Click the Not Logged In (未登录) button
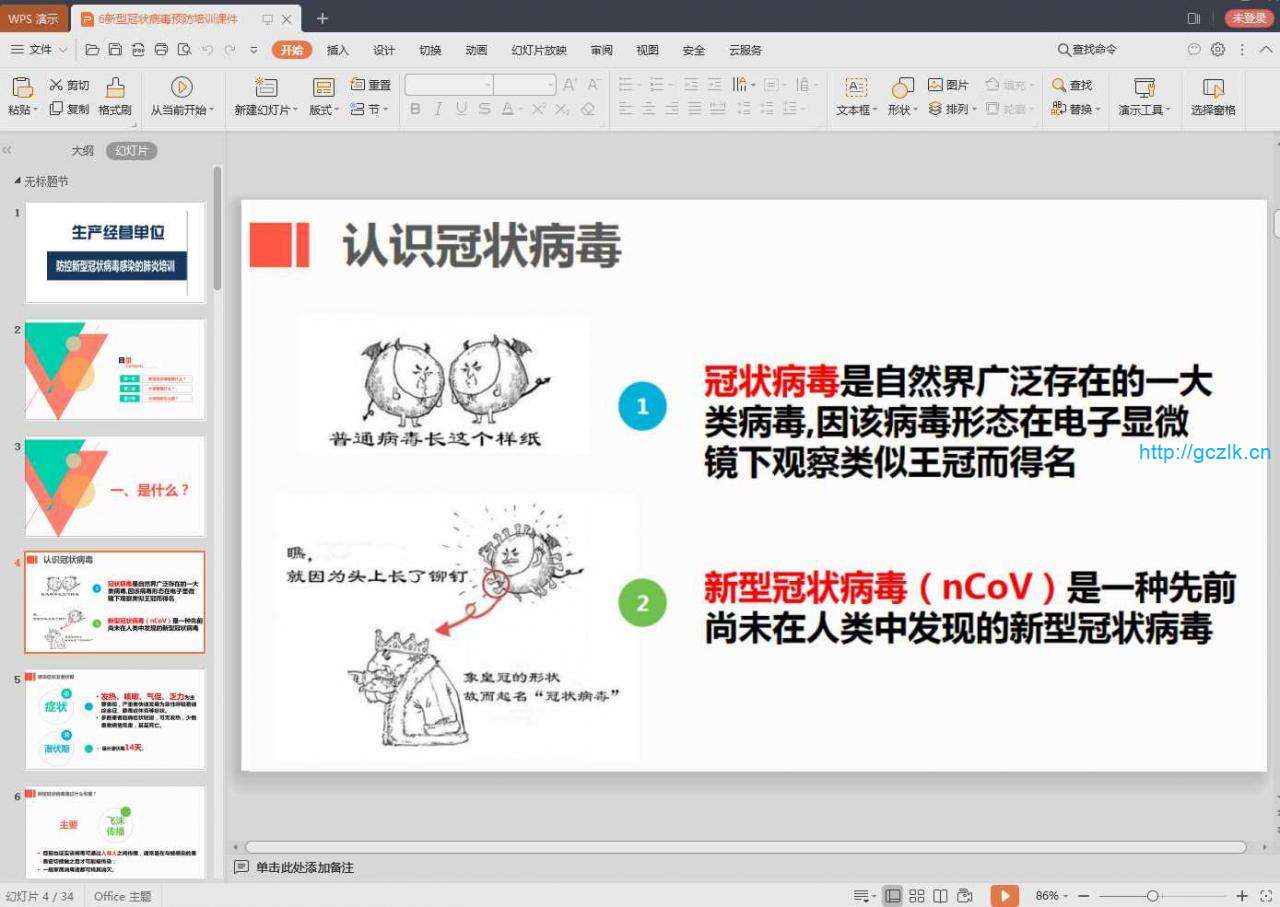Image resolution: width=1280 pixels, height=907 pixels. [1249, 18]
